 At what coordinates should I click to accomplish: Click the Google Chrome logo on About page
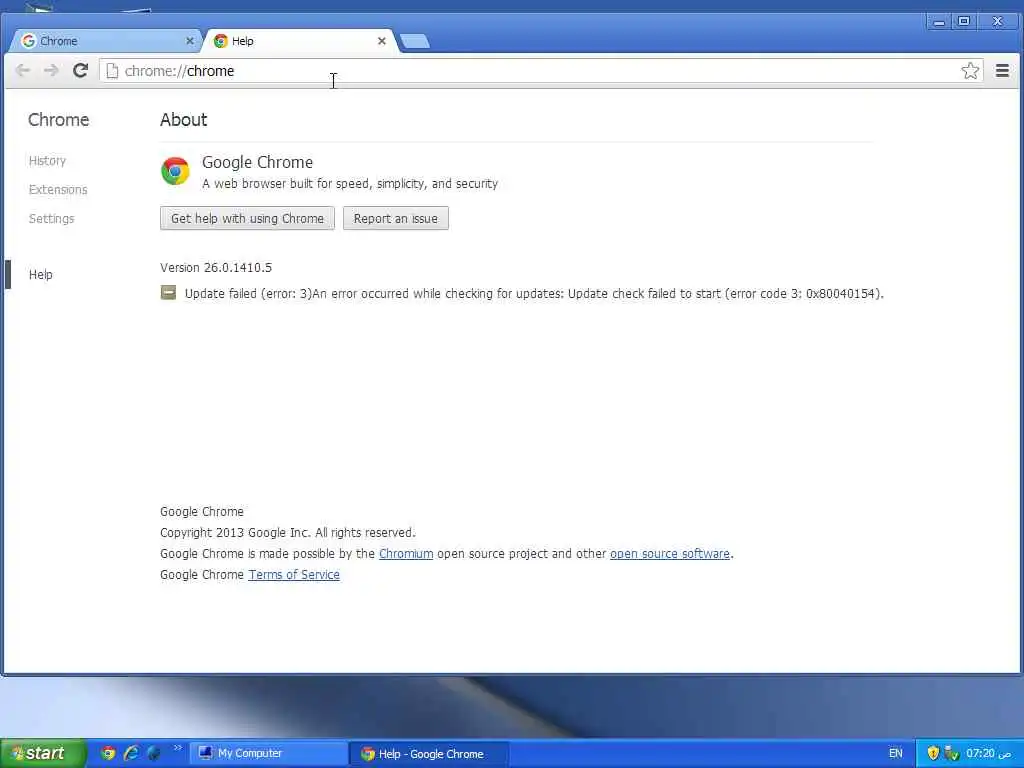[175, 171]
